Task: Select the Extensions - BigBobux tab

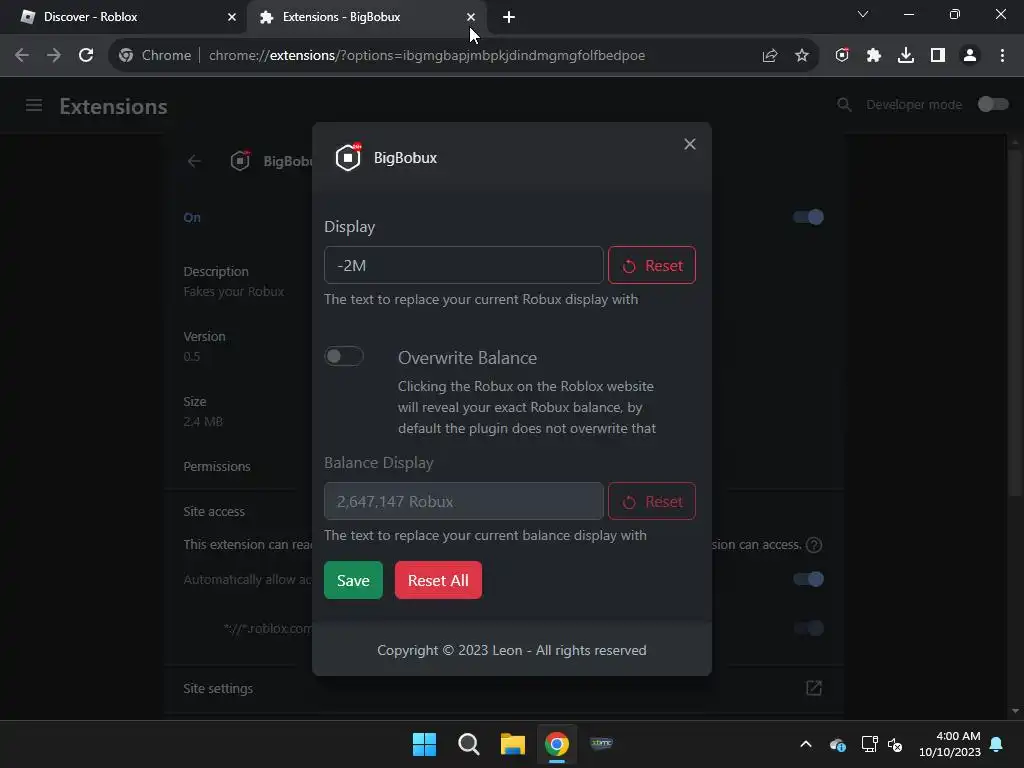Action: tap(366, 17)
